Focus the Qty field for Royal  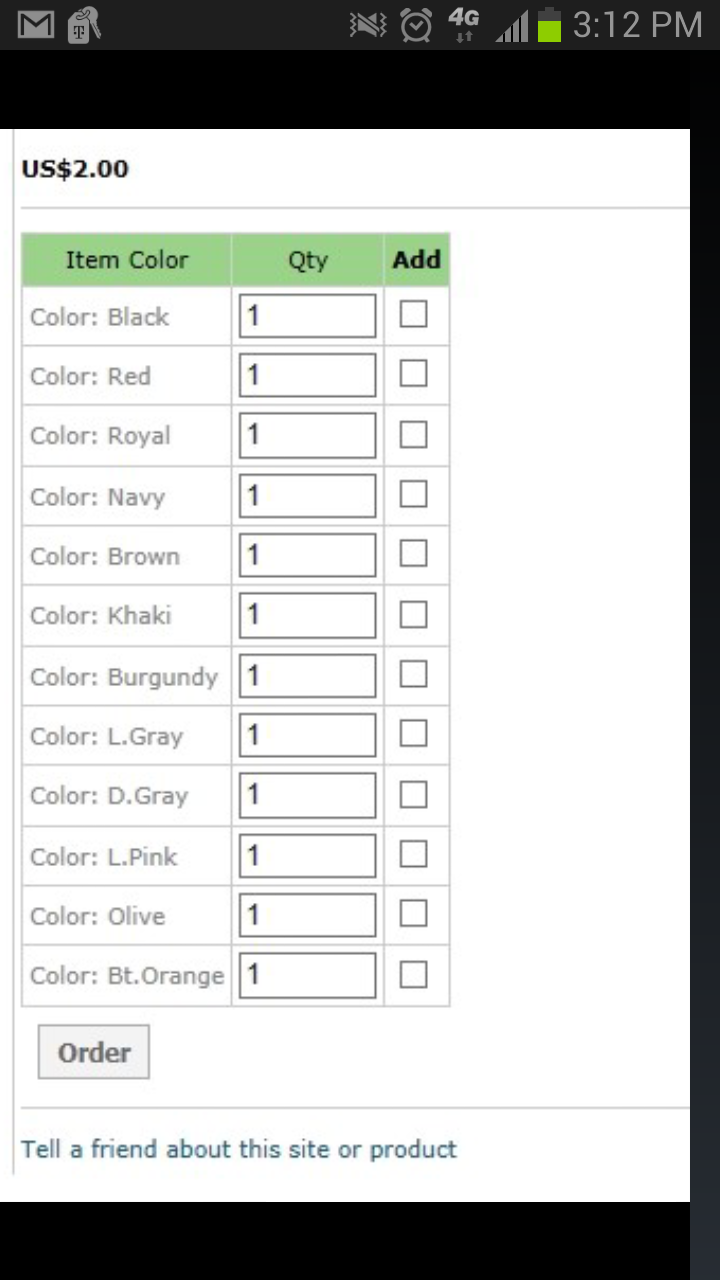coord(307,436)
